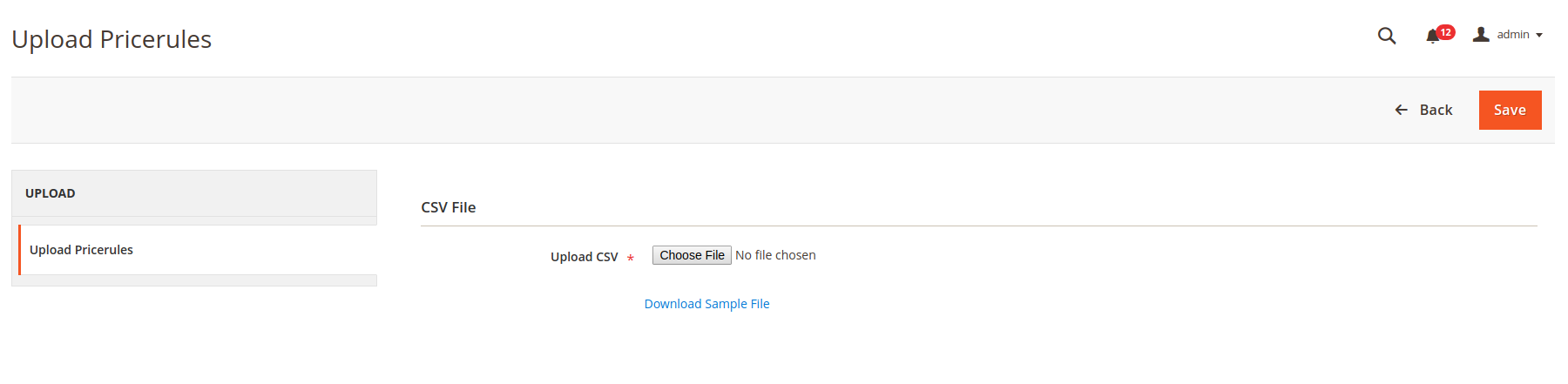Select the Upload Pricerules sidebar tab
Screen dimensions: 1568x384
pos(198,250)
